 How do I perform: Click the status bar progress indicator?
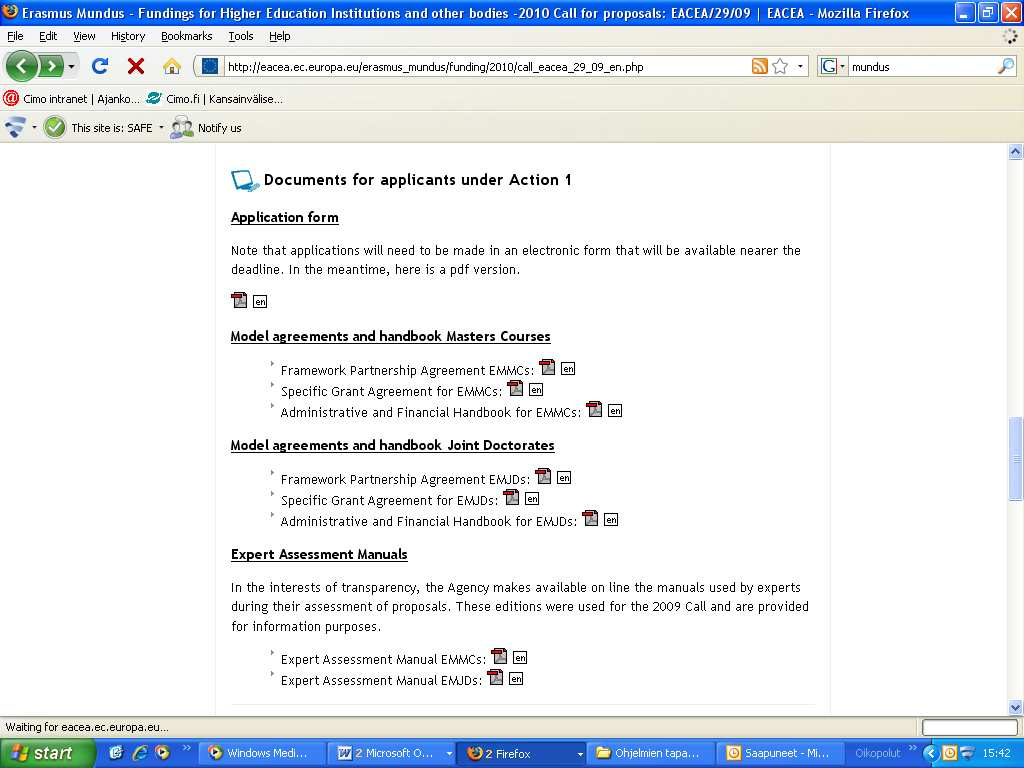970,727
